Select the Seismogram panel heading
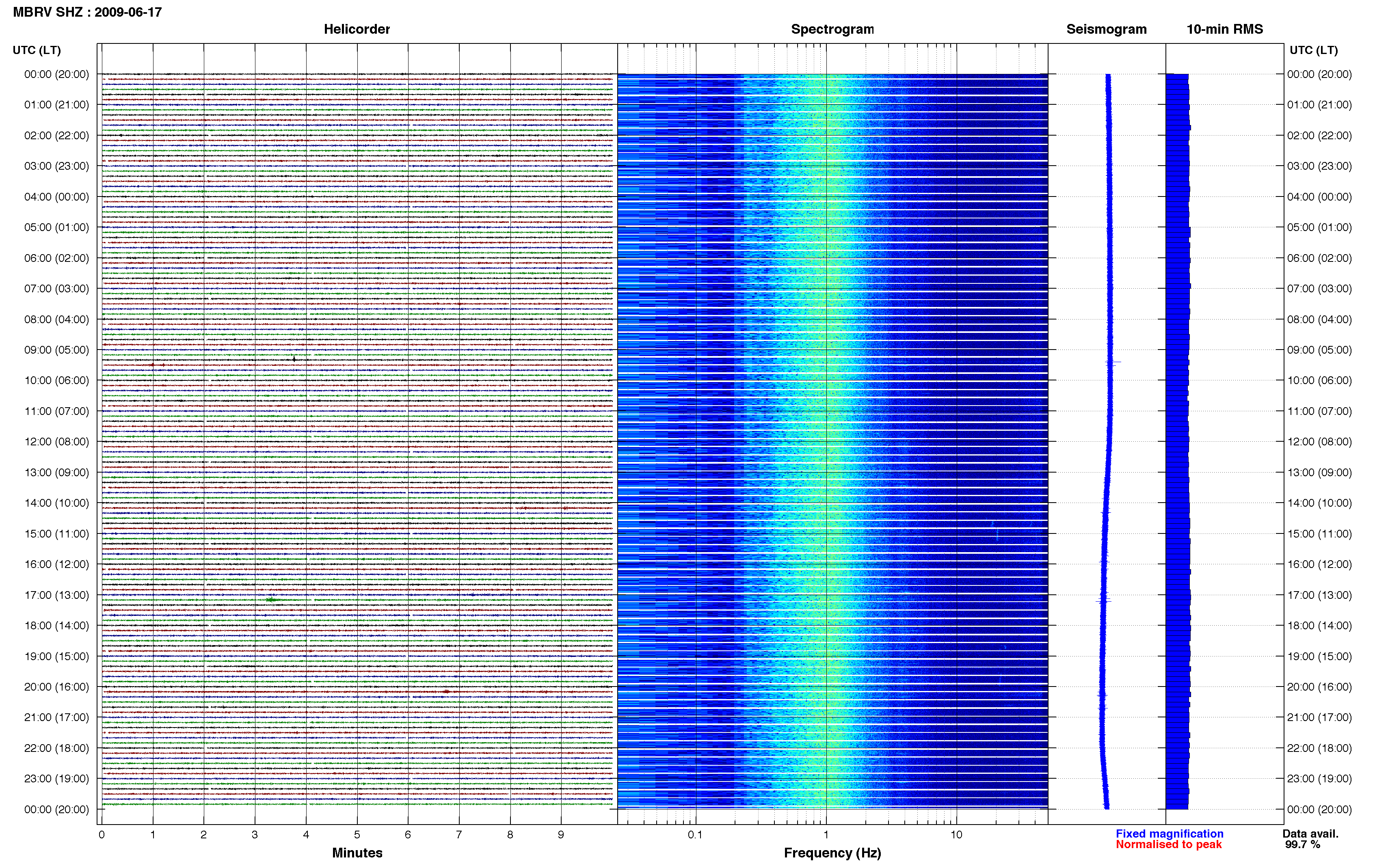1388x868 pixels. 1106,29
